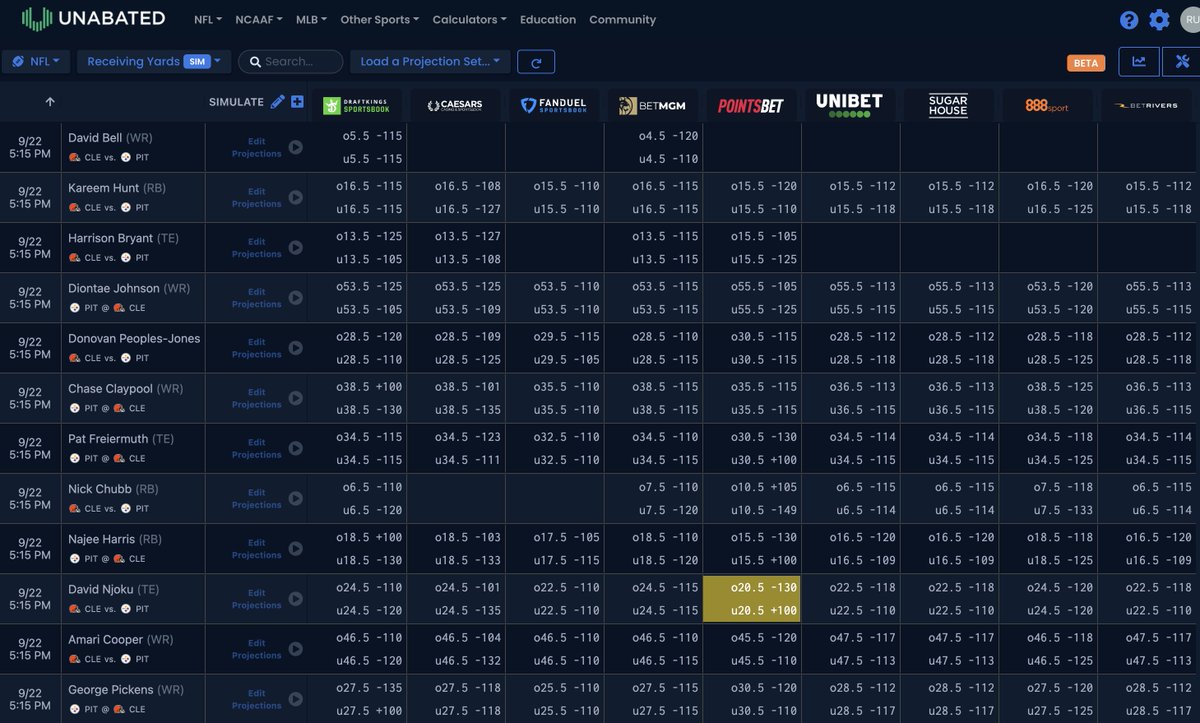Click the pencil edit icon beside Simulate
The width and height of the screenshot is (1200, 723).
tap(278, 102)
